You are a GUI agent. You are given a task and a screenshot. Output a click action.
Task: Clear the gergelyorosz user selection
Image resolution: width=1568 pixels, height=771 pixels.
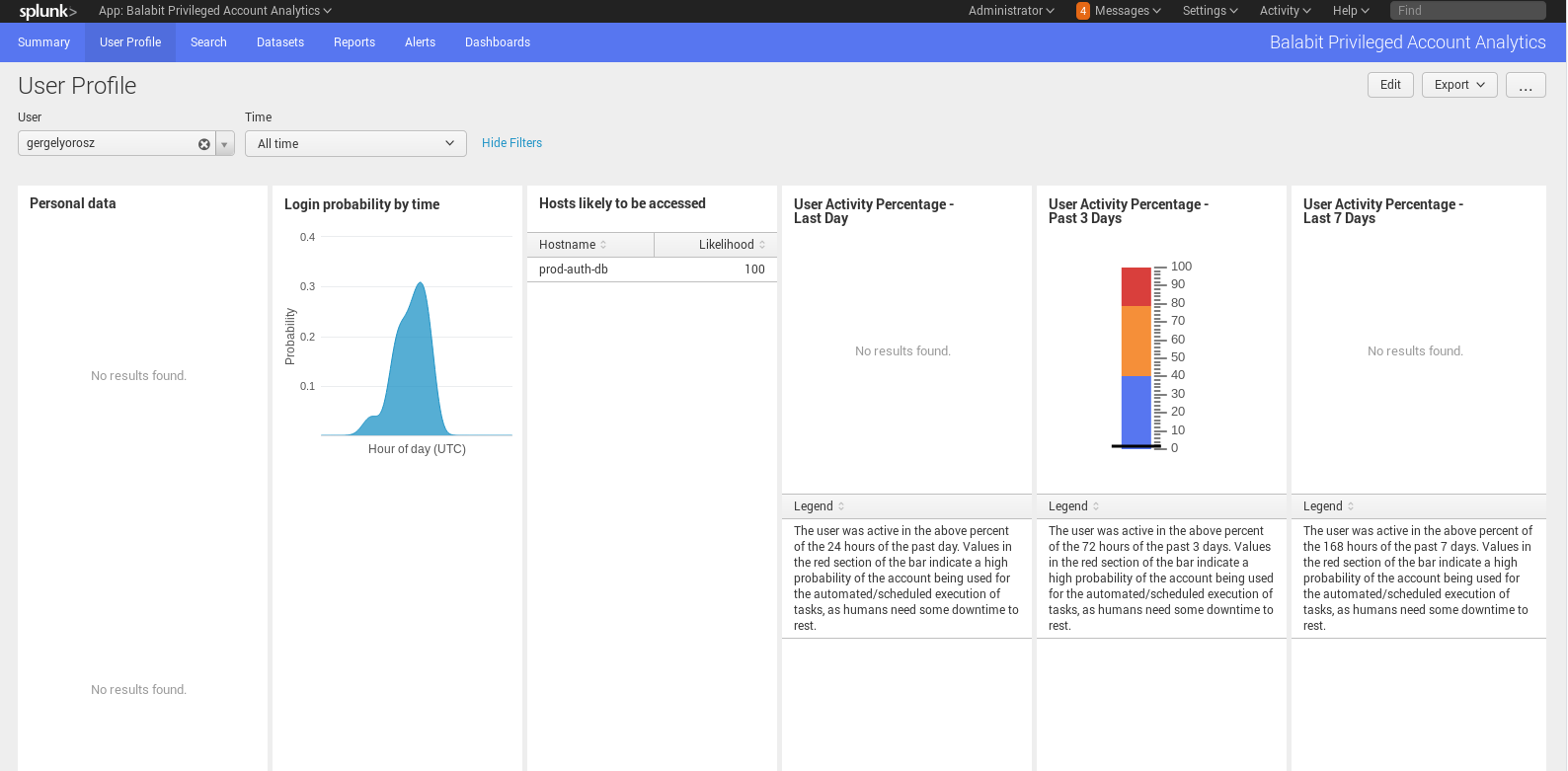point(204,144)
